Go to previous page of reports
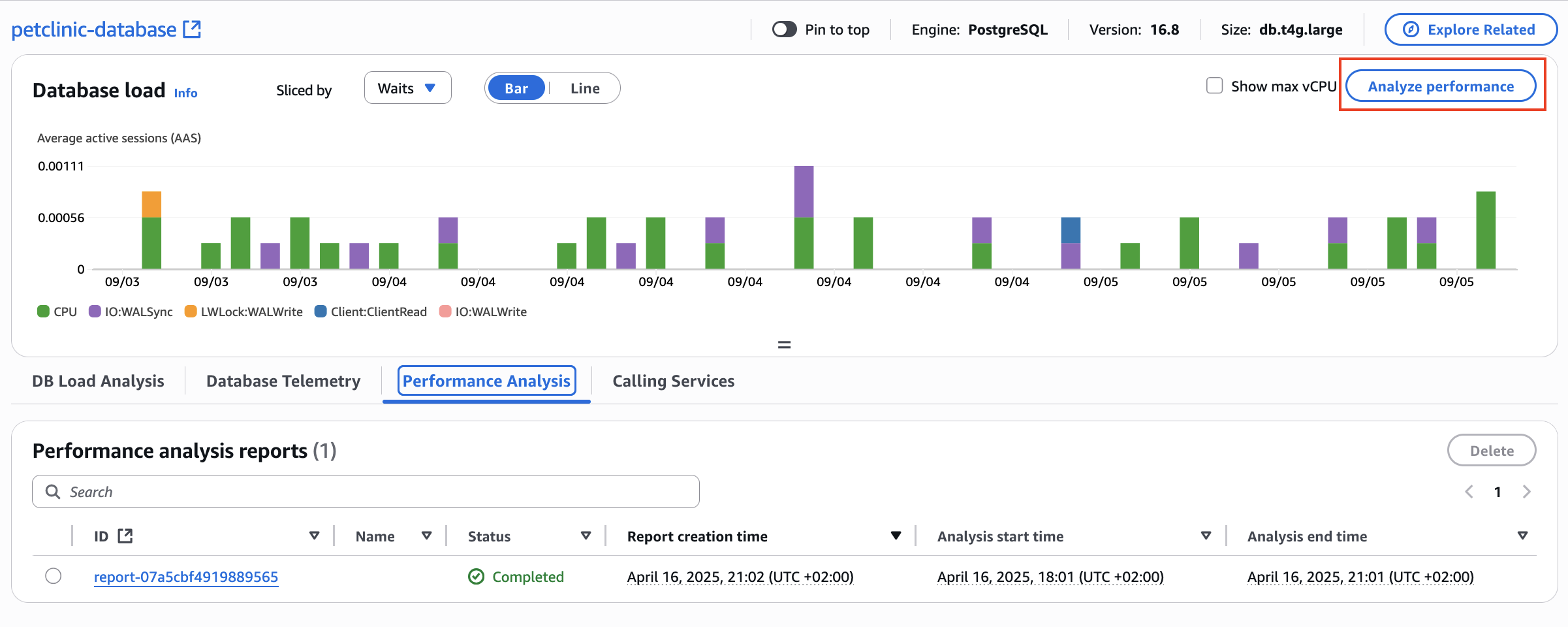This screenshot has height=627, width=1568. click(1469, 492)
